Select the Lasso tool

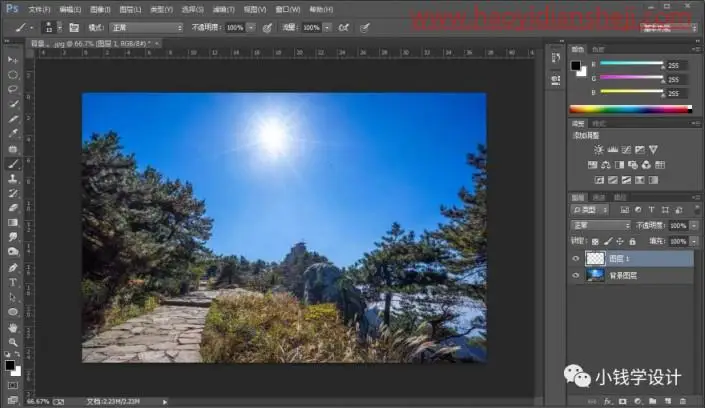(13, 89)
